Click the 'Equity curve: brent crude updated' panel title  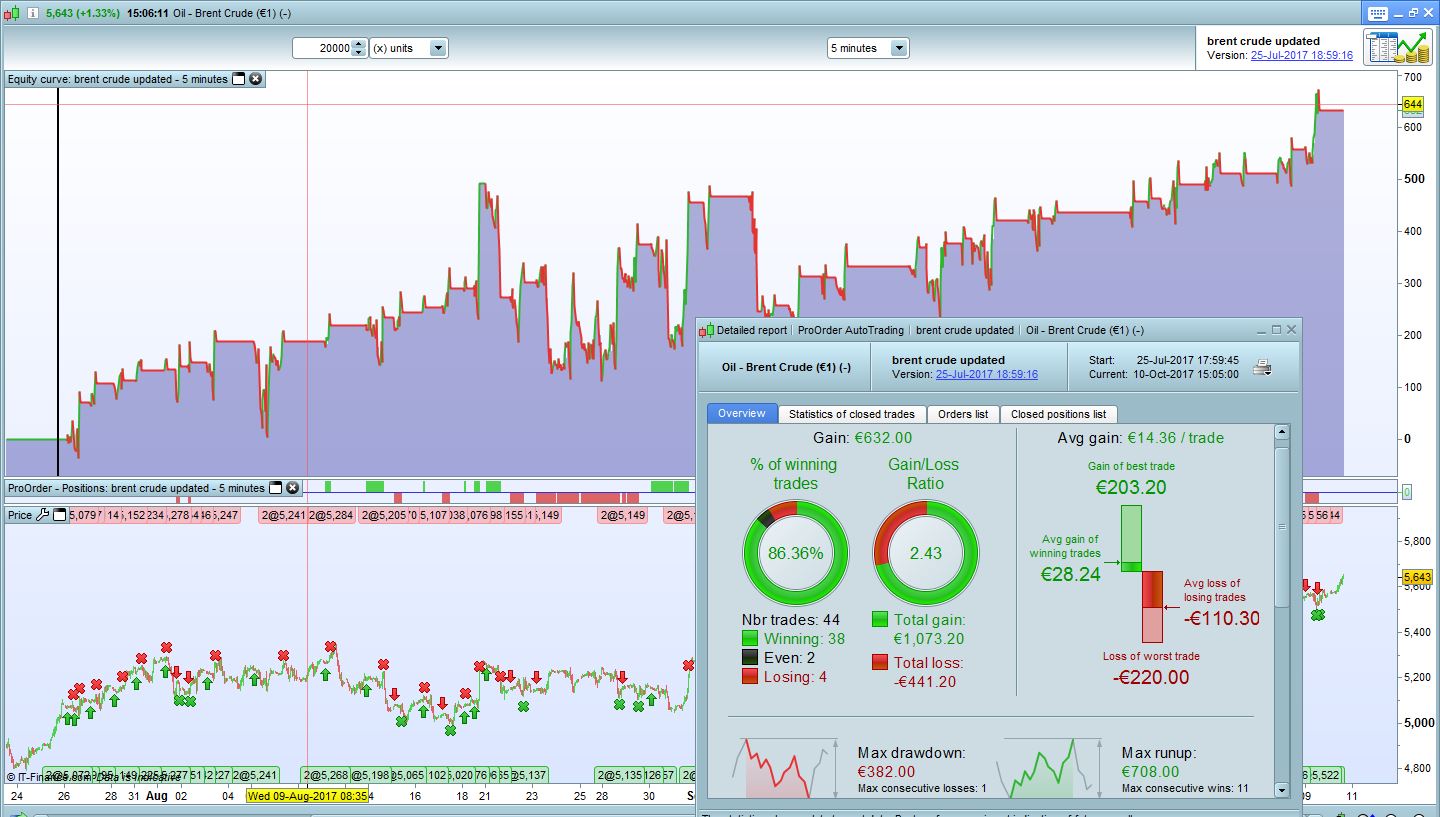coord(118,79)
